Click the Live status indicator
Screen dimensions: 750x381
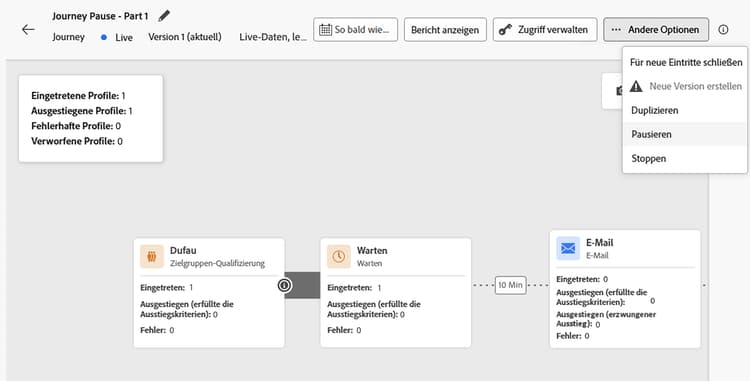click(x=117, y=37)
